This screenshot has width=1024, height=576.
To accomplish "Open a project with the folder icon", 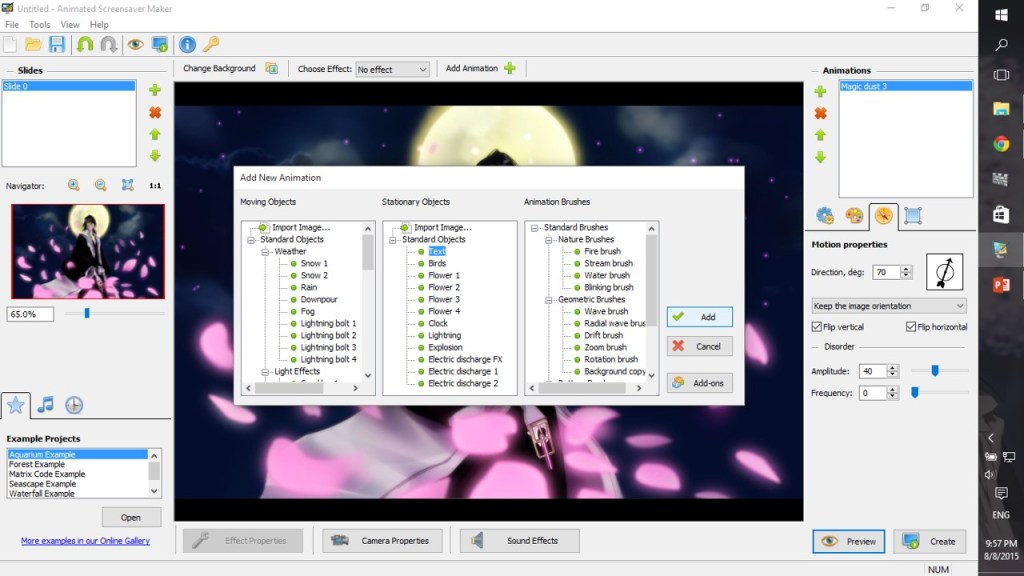I will pyautogui.click(x=33, y=44).
